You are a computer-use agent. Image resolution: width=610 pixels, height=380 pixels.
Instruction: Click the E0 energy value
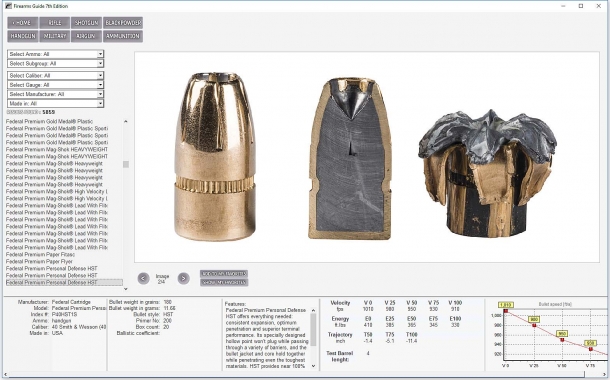coord(368,325)
